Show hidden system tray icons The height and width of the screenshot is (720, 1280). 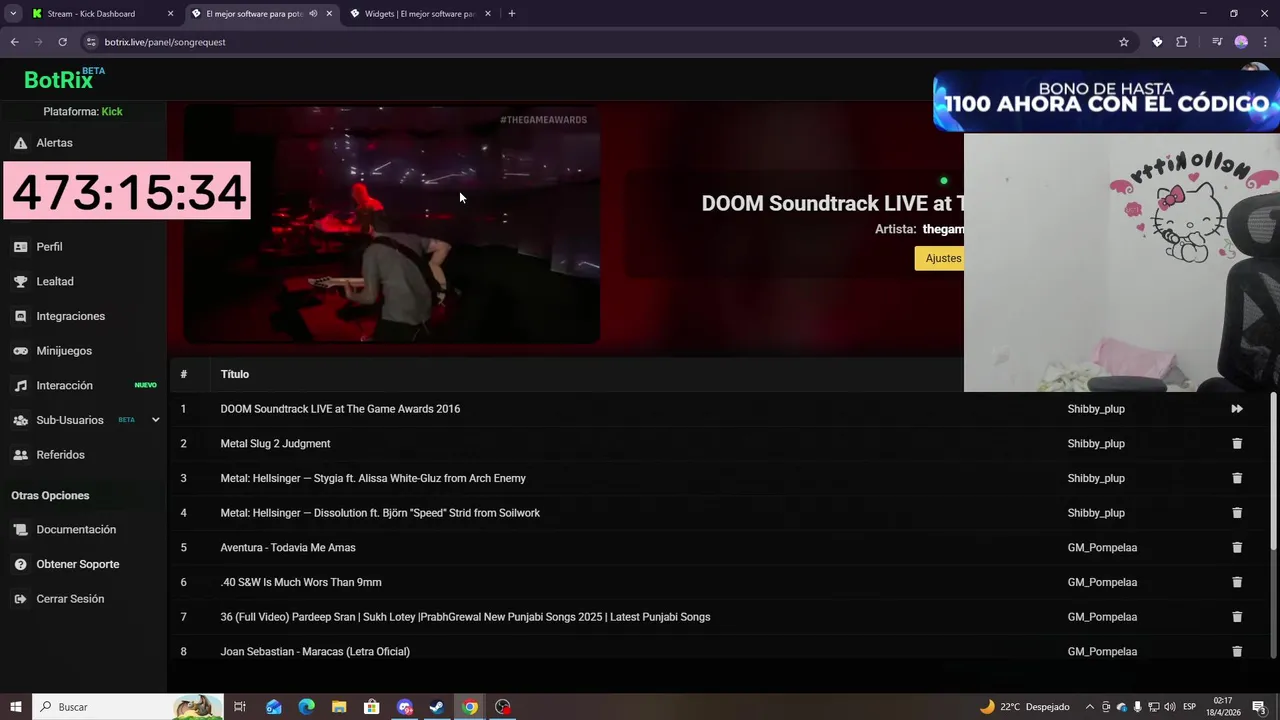(1090, 707)
